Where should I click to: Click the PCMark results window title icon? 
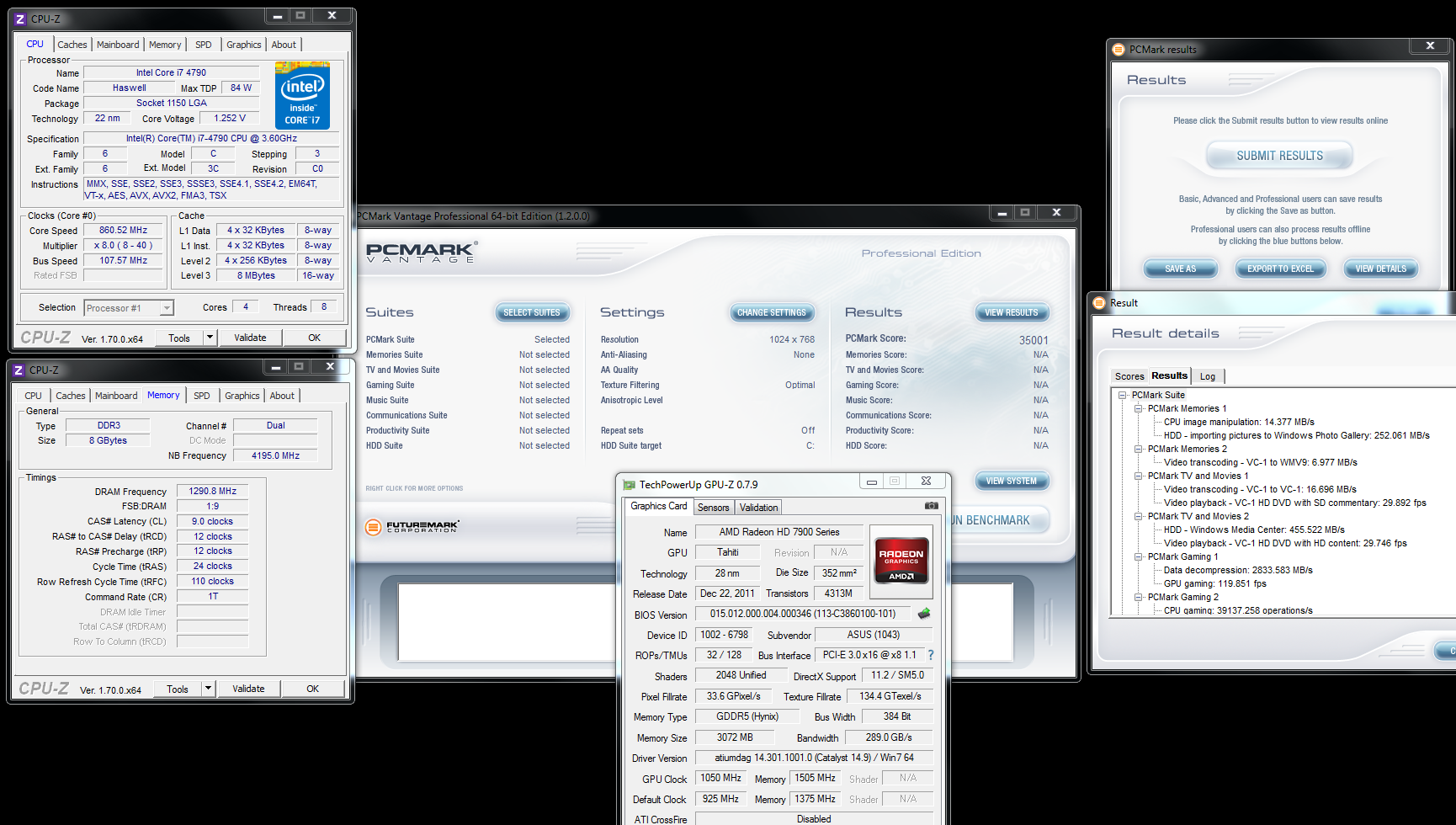tap(1119, 50)
